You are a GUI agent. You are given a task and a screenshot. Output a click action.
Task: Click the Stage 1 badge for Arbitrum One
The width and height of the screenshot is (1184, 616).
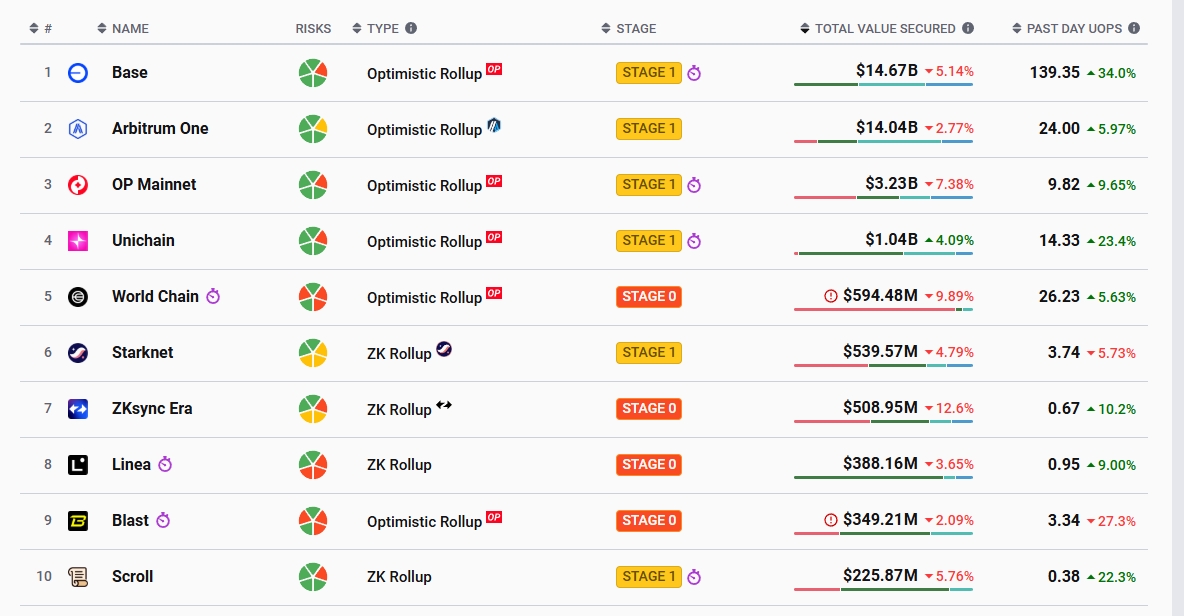tap(649, 129)
